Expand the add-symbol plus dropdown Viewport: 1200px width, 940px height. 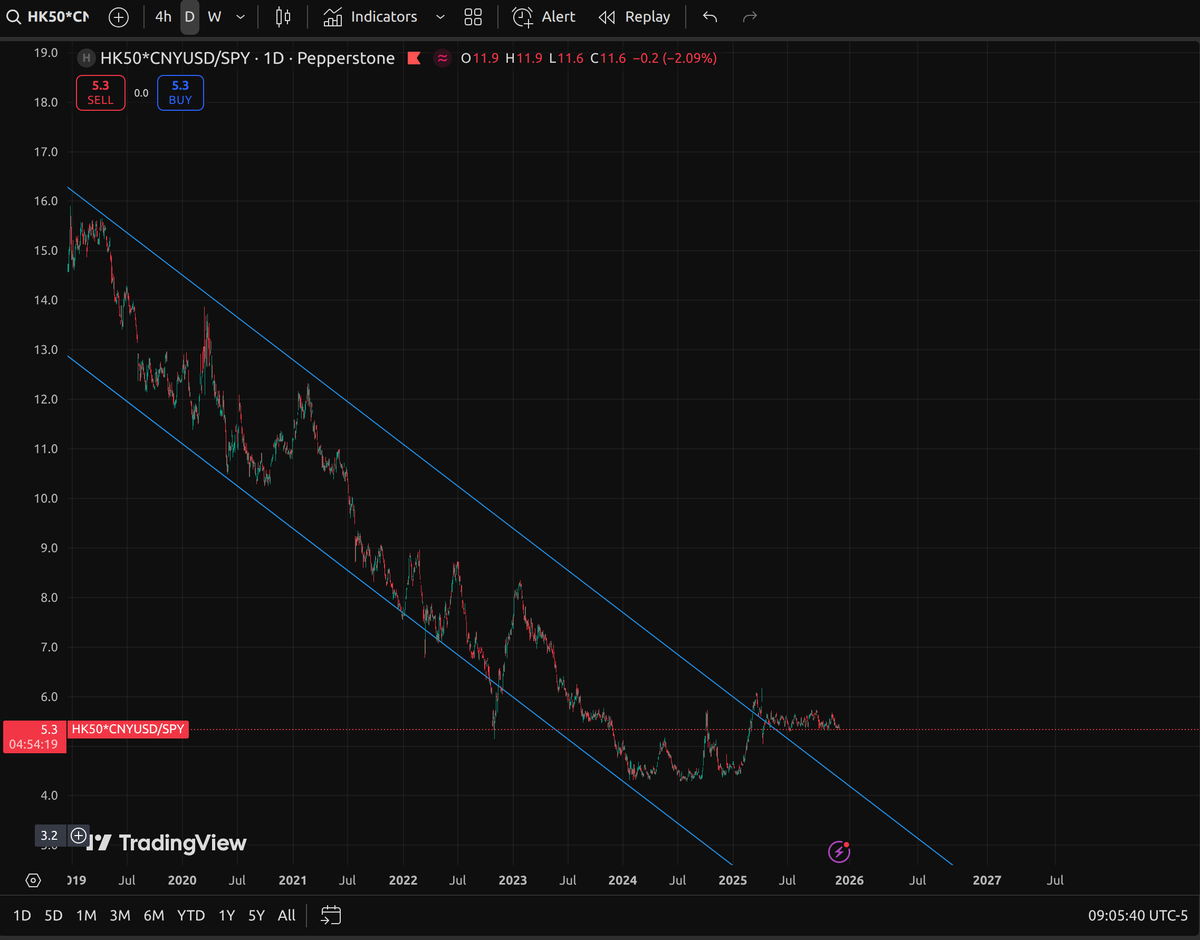tap(118, 16)
